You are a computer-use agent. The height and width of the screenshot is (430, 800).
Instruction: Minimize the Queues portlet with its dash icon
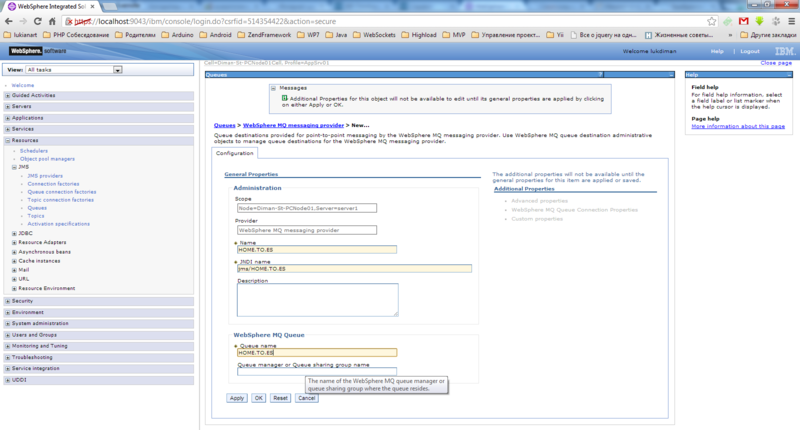pos(671,75)
